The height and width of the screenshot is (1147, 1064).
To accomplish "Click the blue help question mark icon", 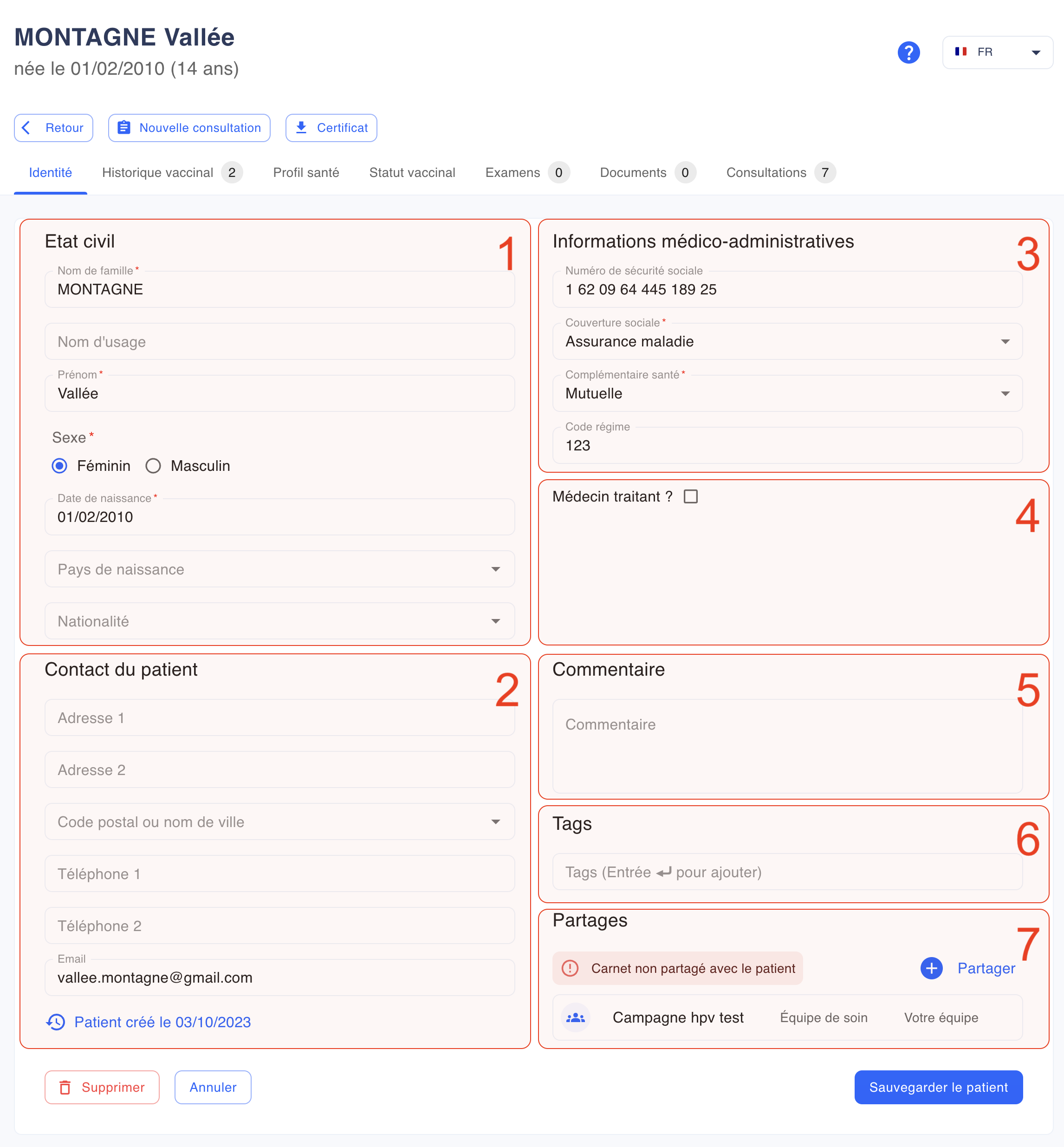I will click(908, 52).
